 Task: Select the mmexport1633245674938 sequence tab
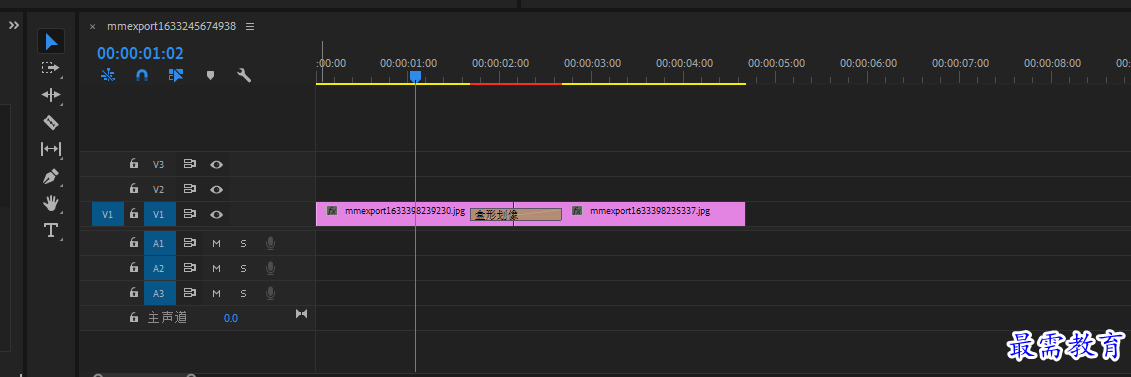(172, 26)
